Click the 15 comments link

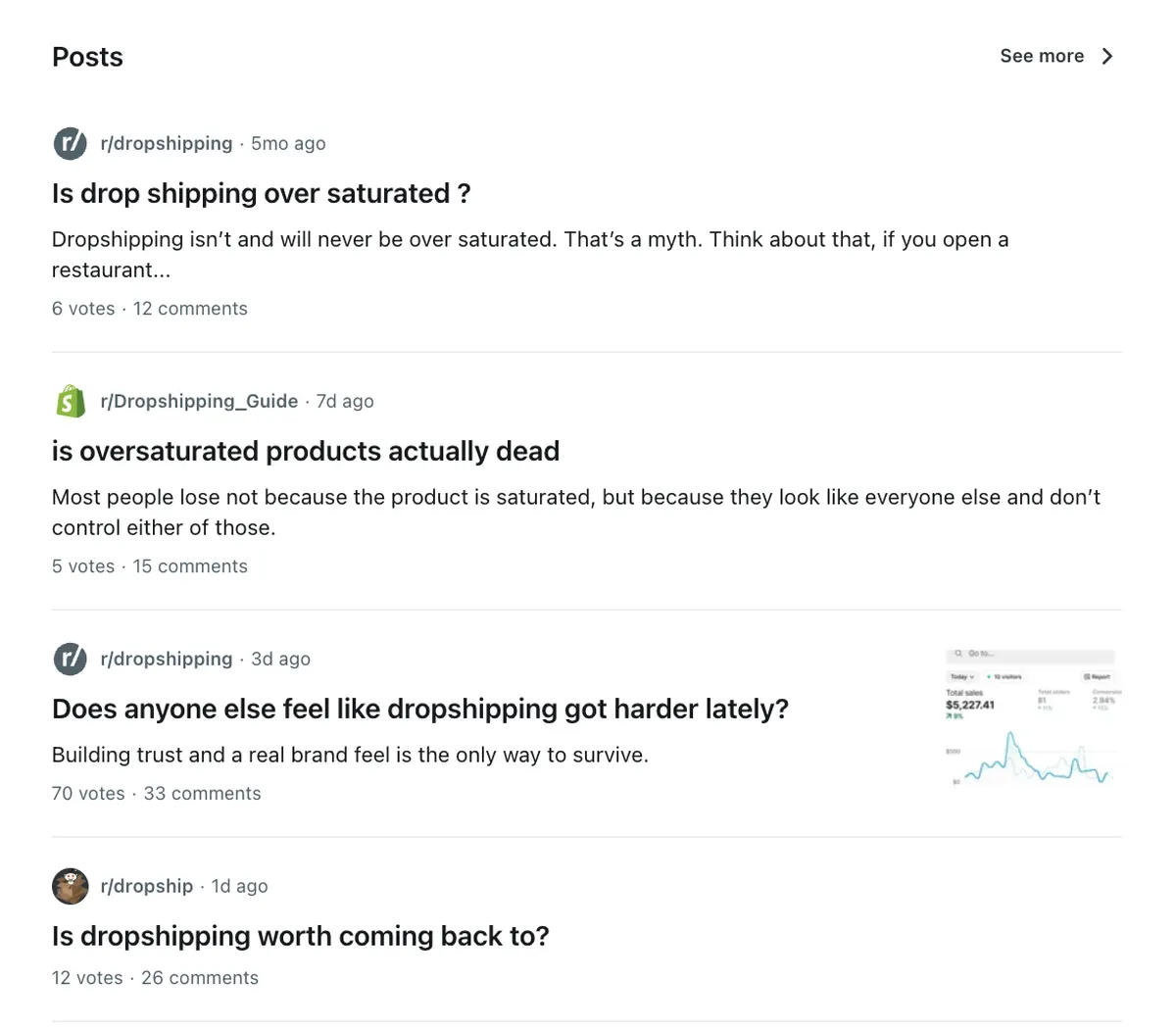click(190, 565)
